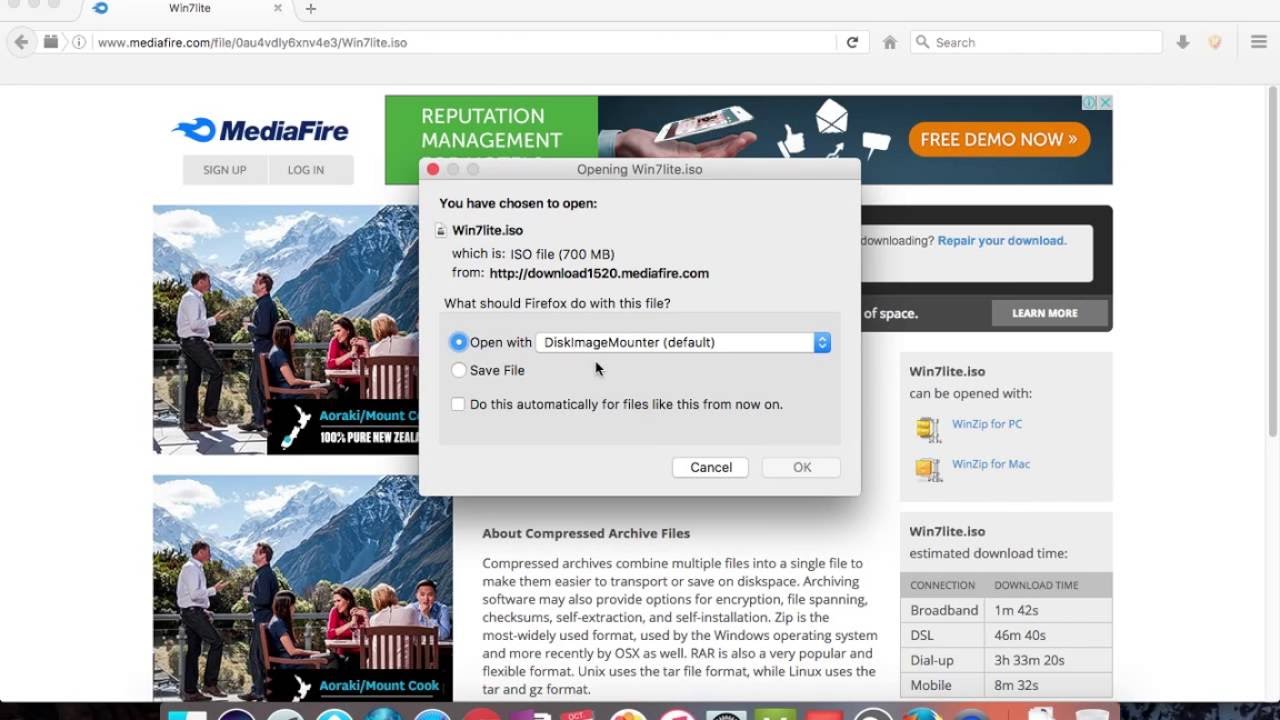1280x720 pixels.
Task: Open the upper Aoraki/Mount Cook ad image
Action: (x=286, y=330)
